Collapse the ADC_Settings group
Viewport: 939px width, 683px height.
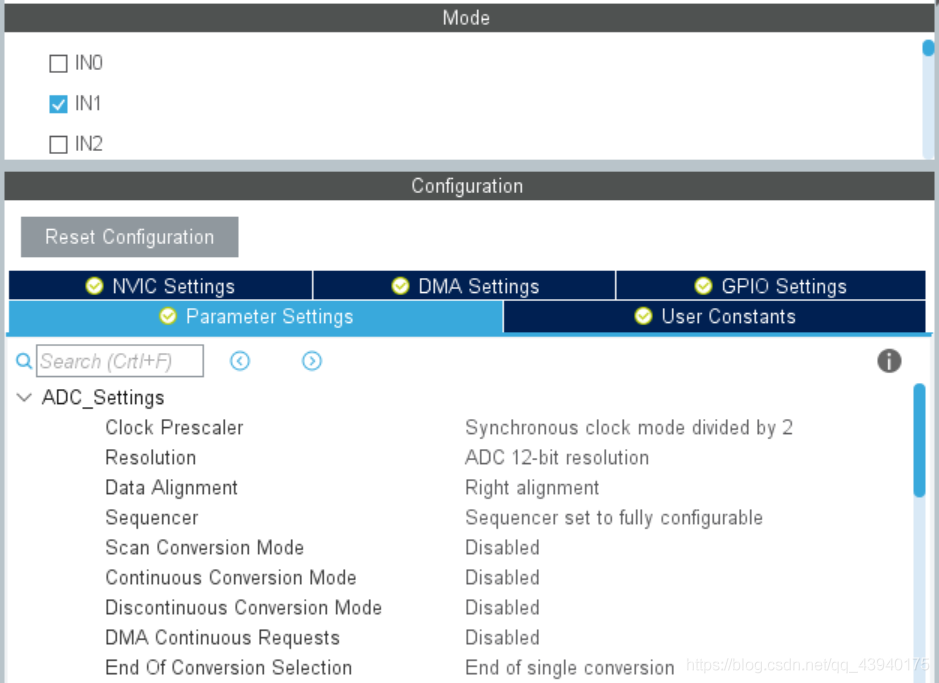tap(24, 397)
